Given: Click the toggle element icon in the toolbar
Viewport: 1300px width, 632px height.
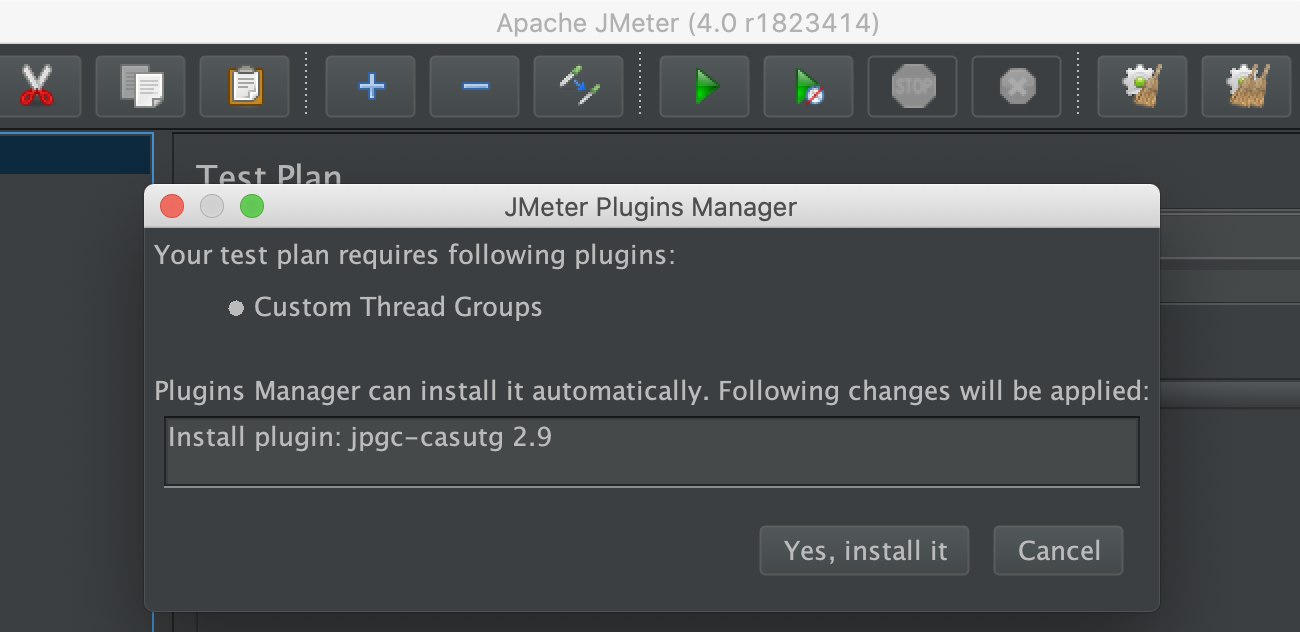Looking at the screenshot, I should point(578,86).
